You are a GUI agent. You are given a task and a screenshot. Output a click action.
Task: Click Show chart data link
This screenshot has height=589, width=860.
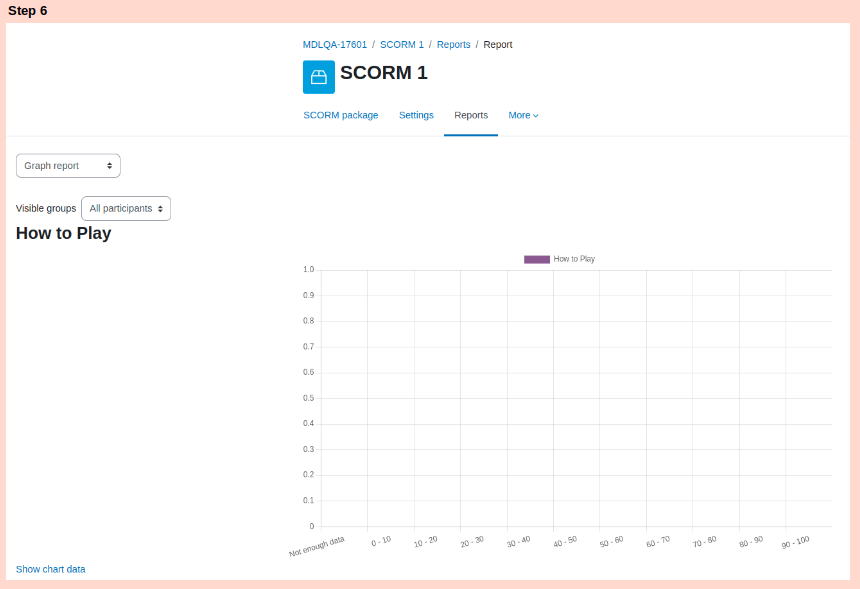(50, 569)
